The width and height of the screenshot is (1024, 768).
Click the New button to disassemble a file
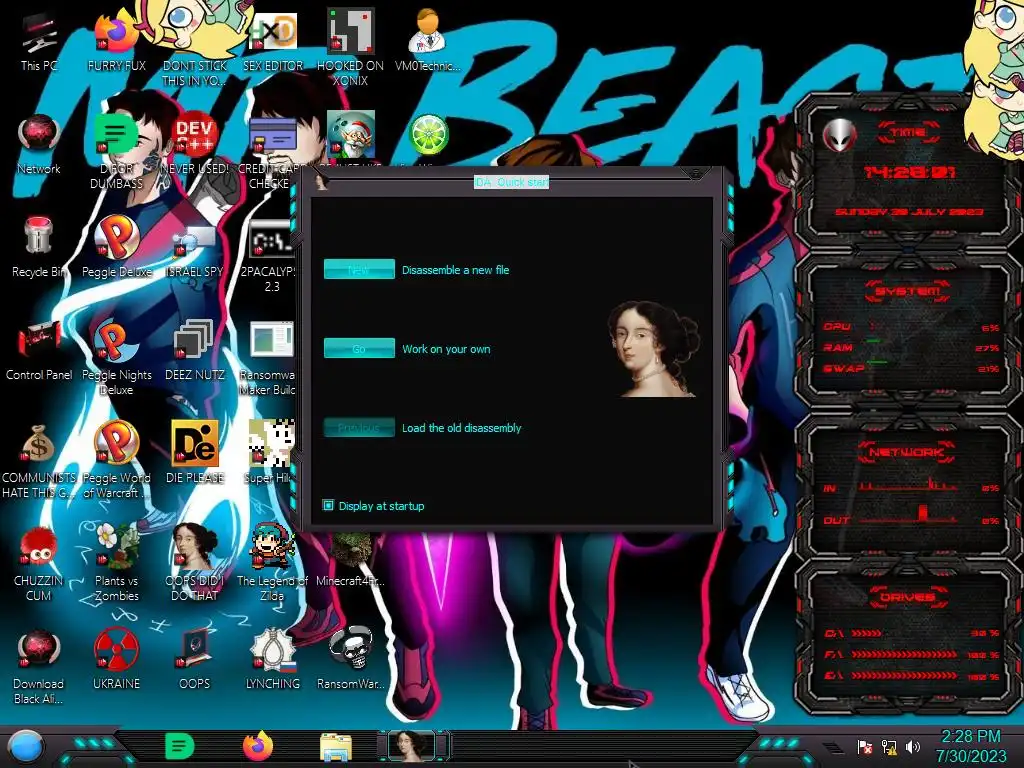pos(359,269)
